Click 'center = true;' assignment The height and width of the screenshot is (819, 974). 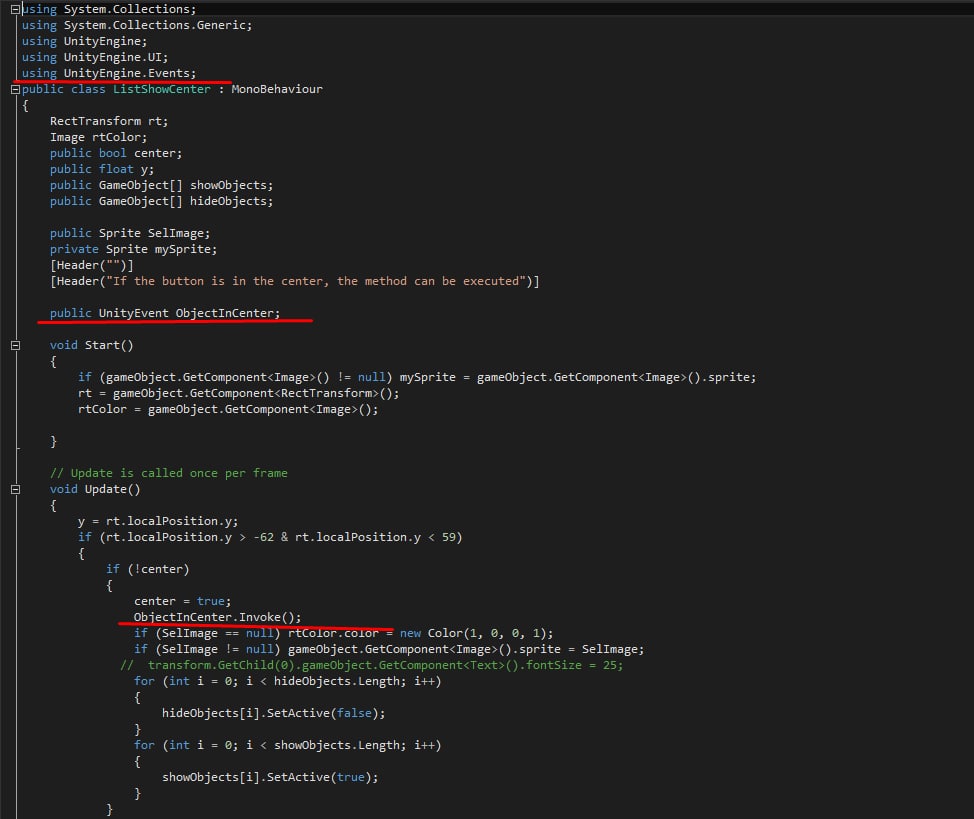[x=183, y=602]
